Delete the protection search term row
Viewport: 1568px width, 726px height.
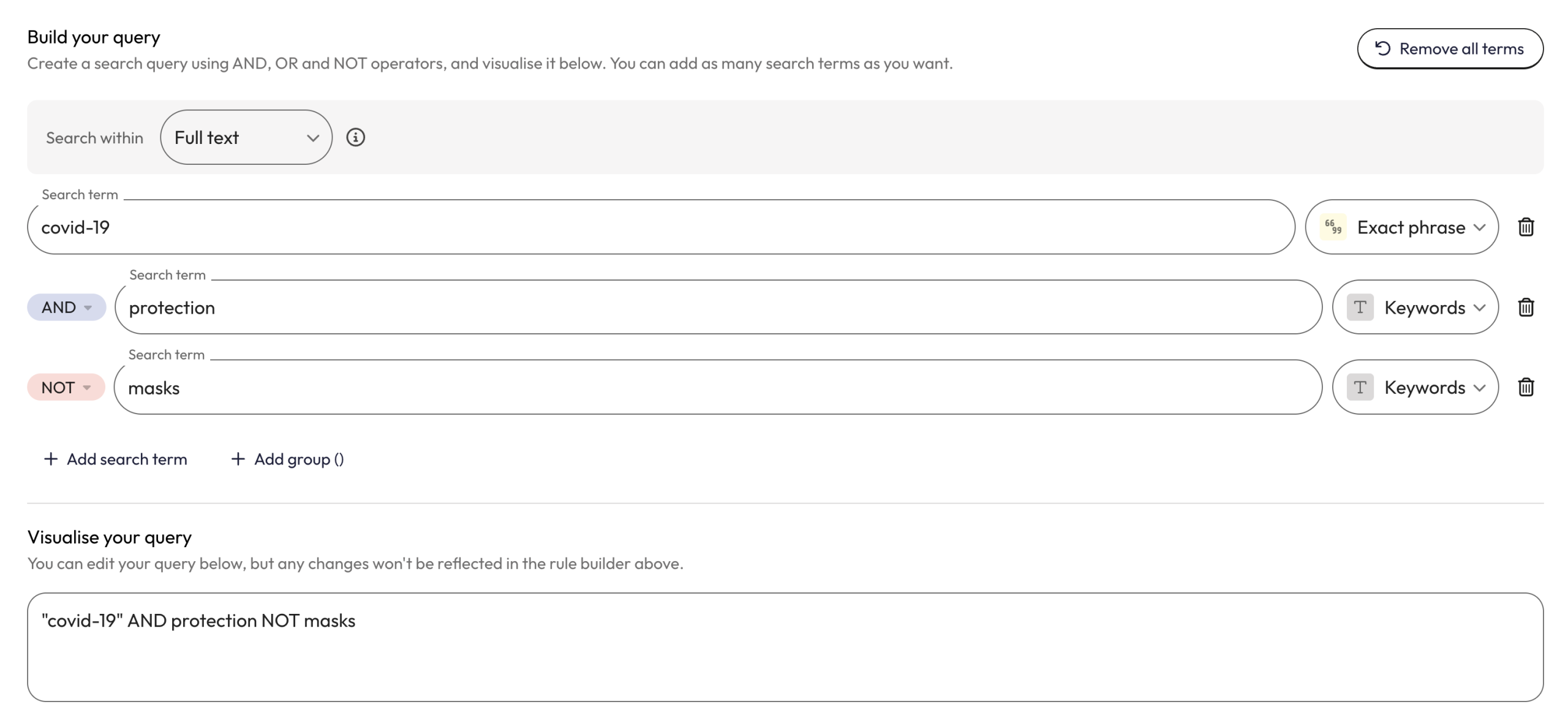click(x=1525, y=307)
